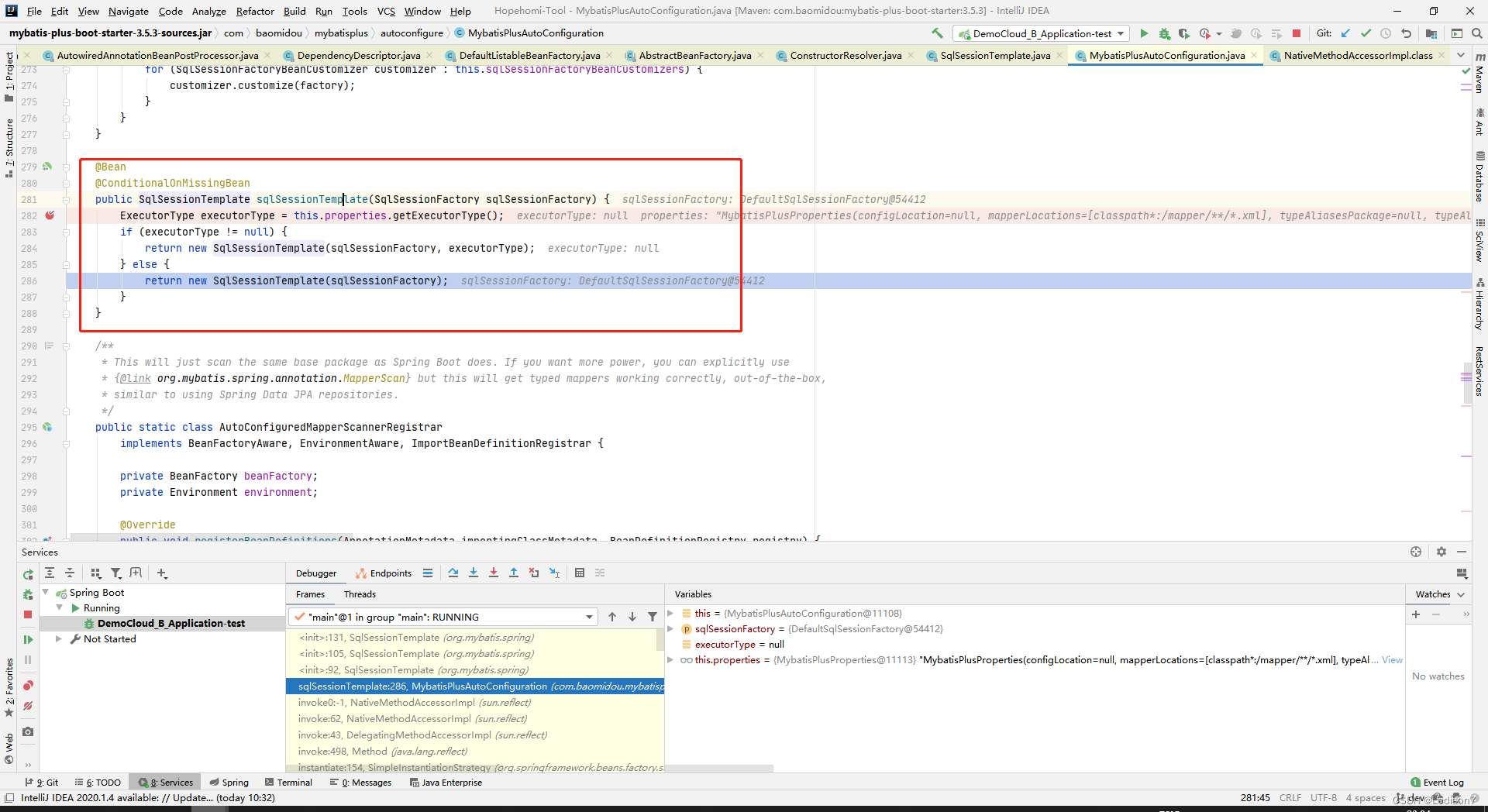Screen dimensions: 1488x812
Task: Show Git history clock icon
Action: pyautogui.click(x=1386, y=33)
